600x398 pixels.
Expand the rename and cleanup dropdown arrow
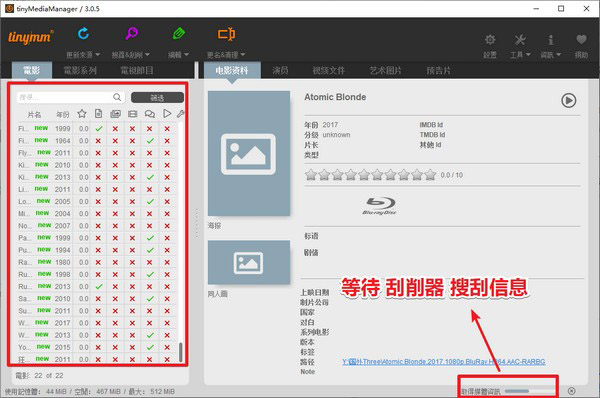(x=243, y=55)
